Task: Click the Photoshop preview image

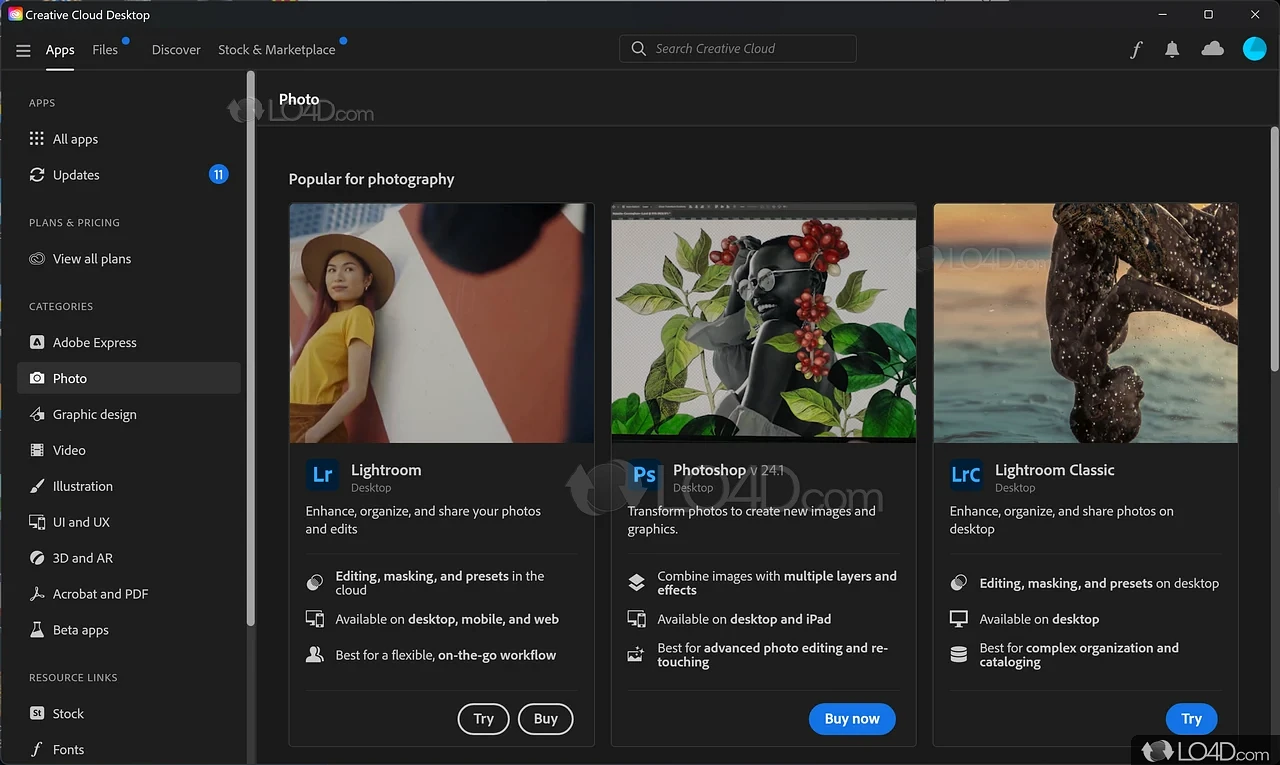Action: coord(764,323)
